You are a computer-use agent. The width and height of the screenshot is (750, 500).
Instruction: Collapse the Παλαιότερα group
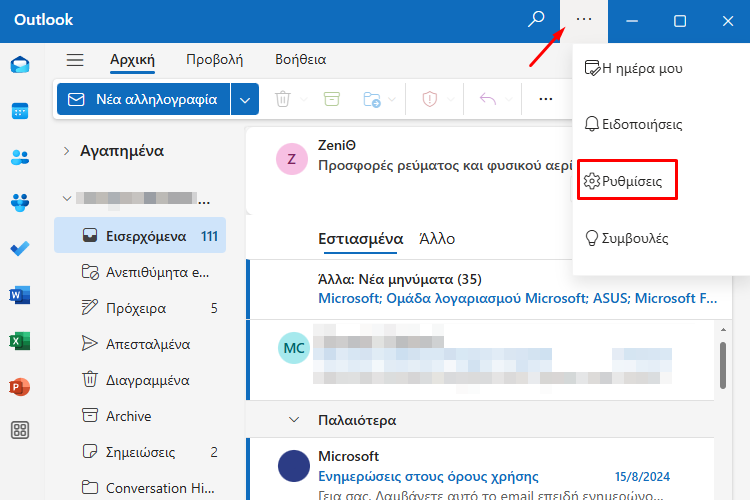[294, 420]
